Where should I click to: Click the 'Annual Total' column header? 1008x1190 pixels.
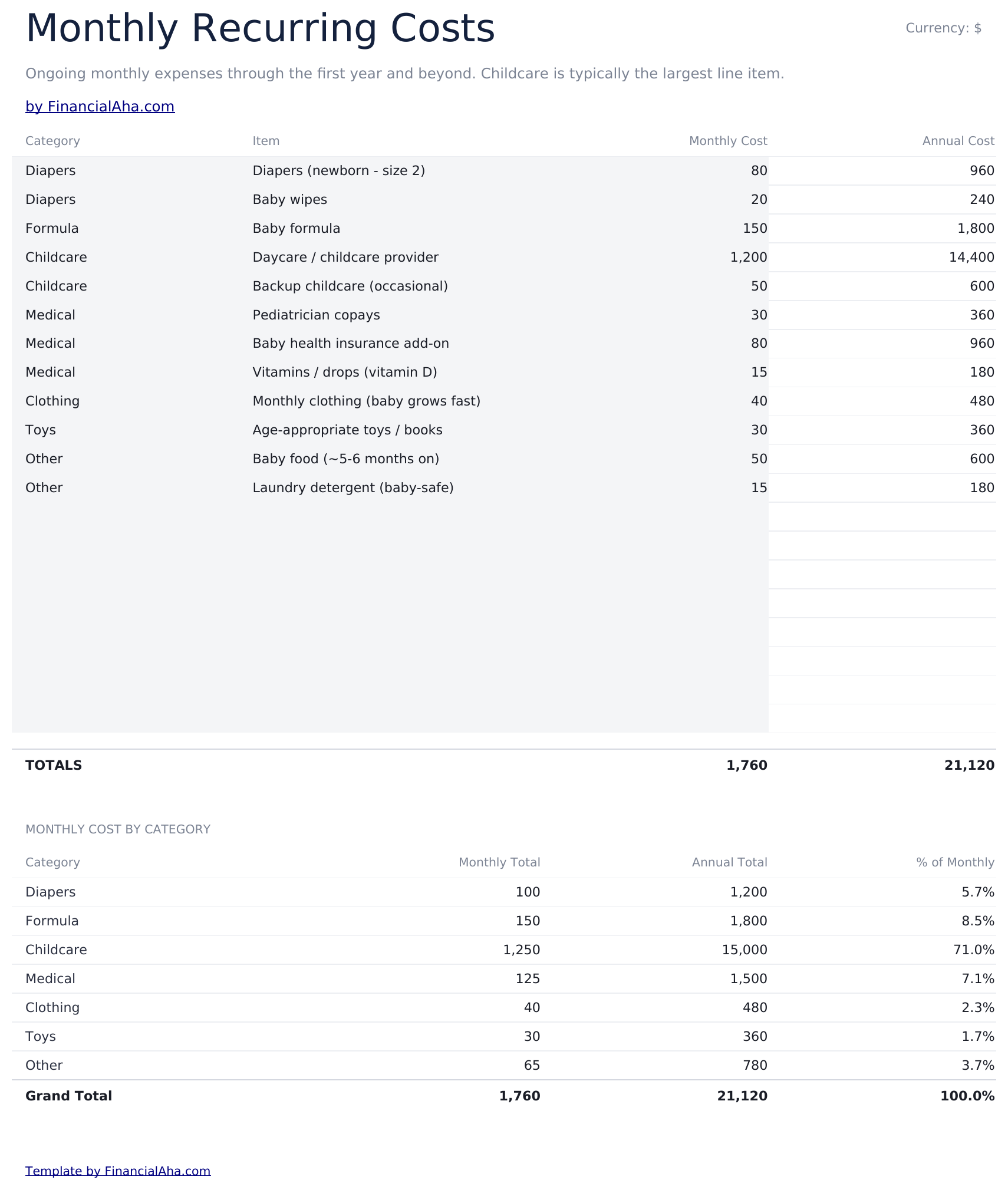point(730,862)
